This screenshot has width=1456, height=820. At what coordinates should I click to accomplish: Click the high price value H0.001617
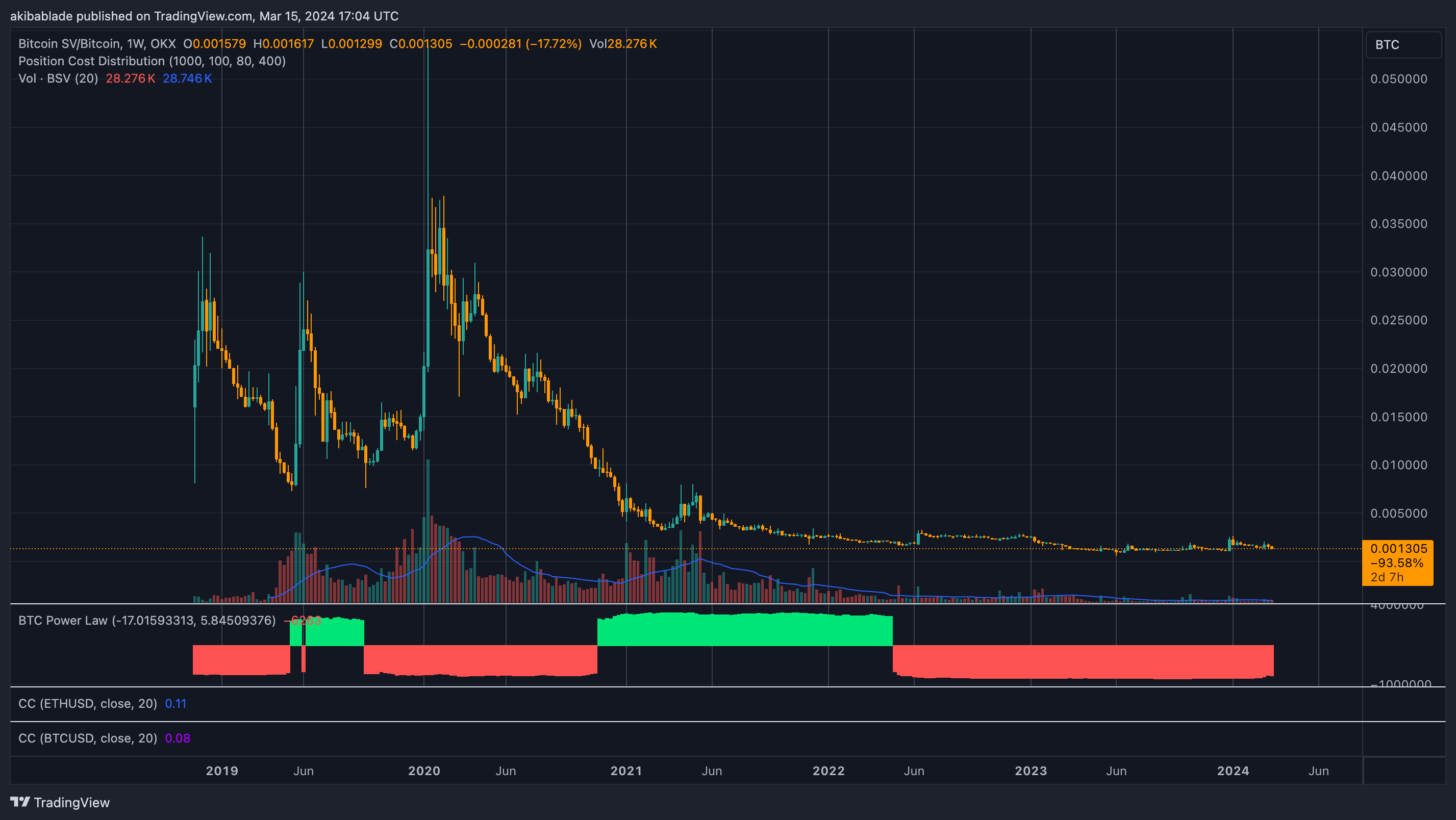tap(284, 43)
